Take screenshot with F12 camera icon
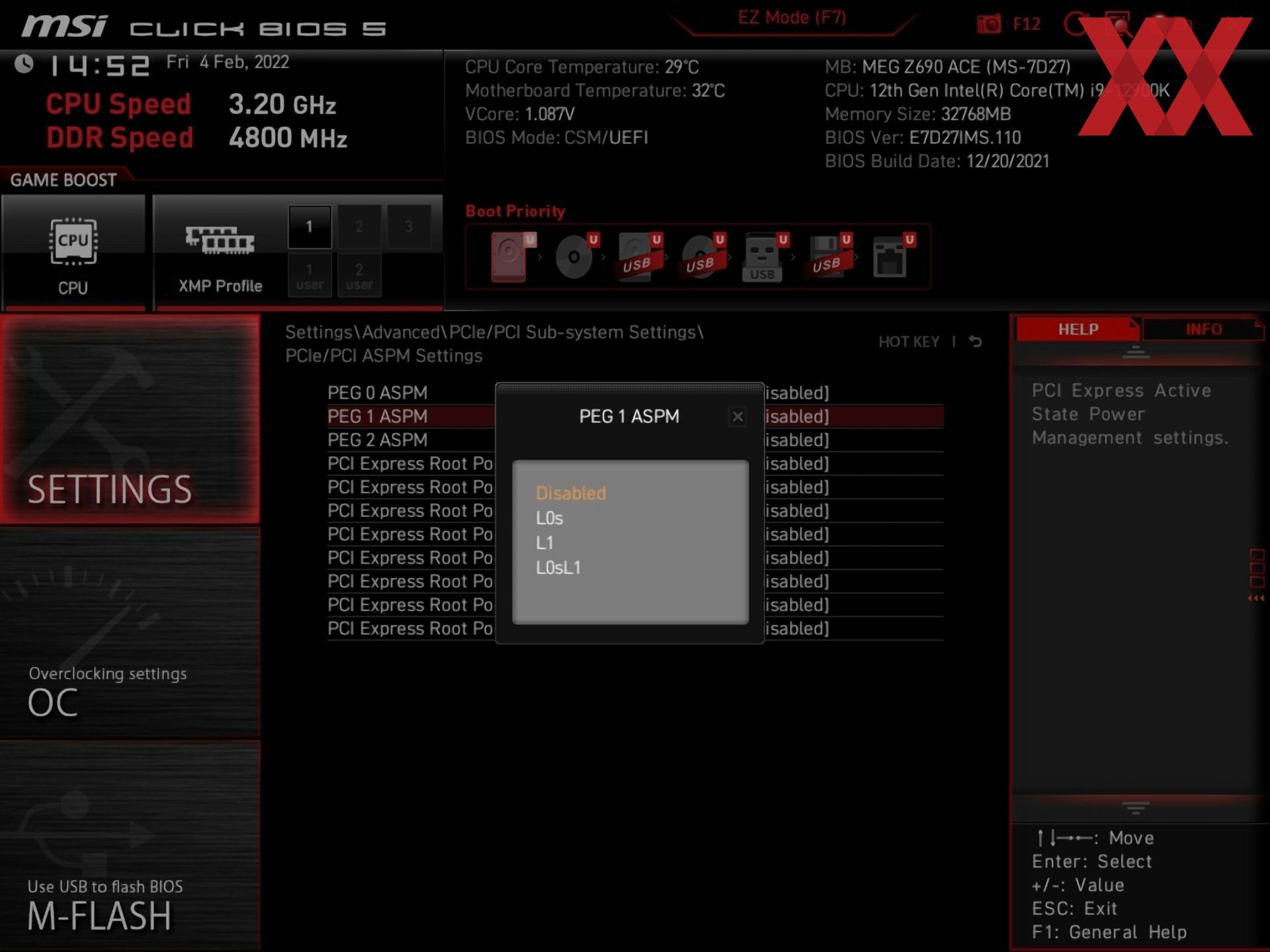The image size is (1270, 952). [x=989, y=24]
